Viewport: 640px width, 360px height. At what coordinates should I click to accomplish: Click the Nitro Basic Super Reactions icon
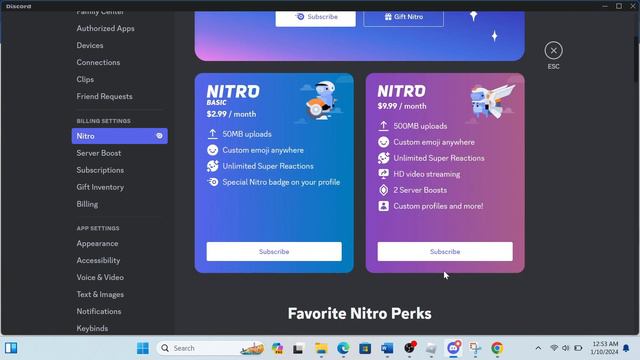tap(212, 166)
